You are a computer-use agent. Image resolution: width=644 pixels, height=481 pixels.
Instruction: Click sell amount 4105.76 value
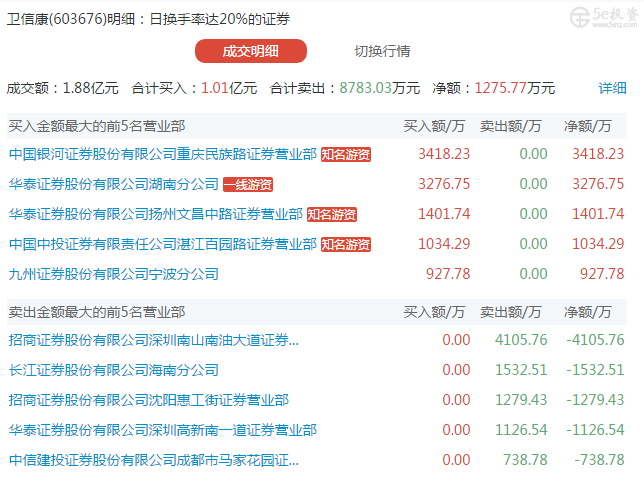tap(521, 340)
